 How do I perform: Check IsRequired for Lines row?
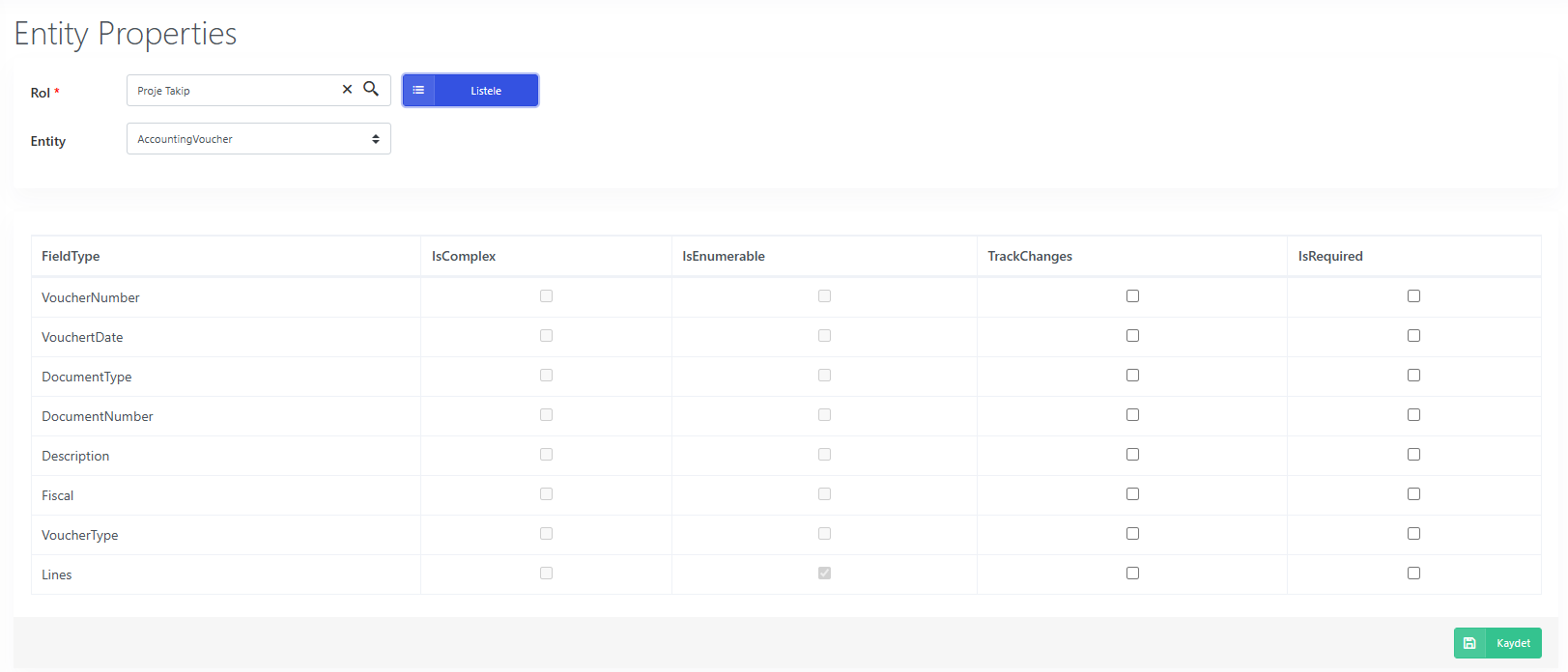click(x=1413, y=574)
